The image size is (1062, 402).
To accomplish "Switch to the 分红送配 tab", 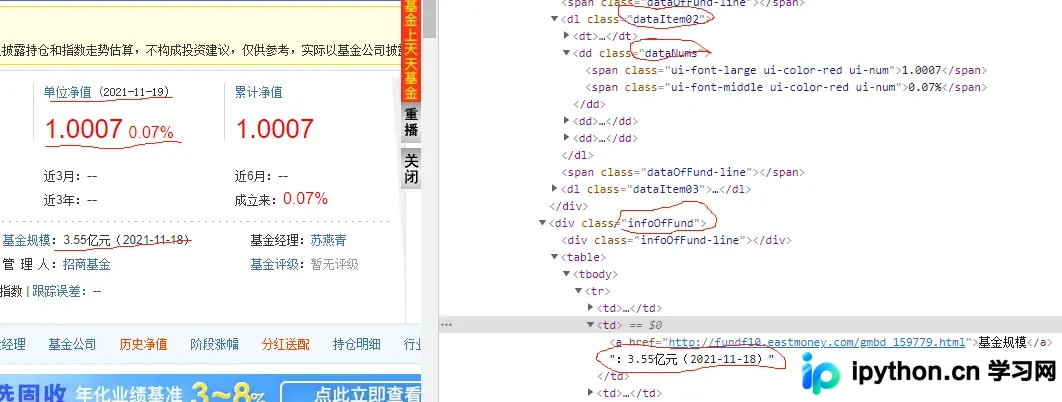I will [286, 344].
